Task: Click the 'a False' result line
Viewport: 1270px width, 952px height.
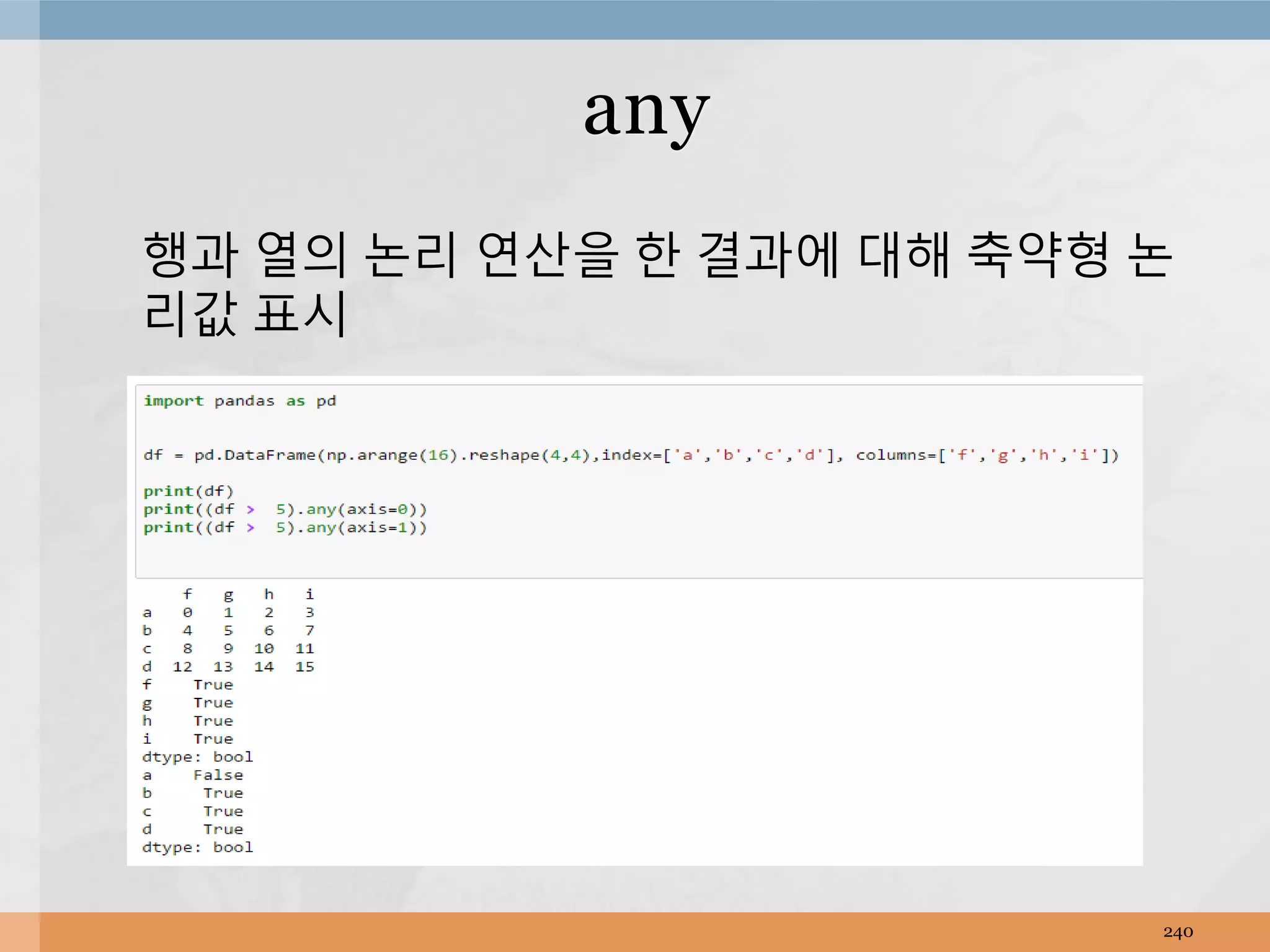Action: pyautogui.click(x=193, y=775)
